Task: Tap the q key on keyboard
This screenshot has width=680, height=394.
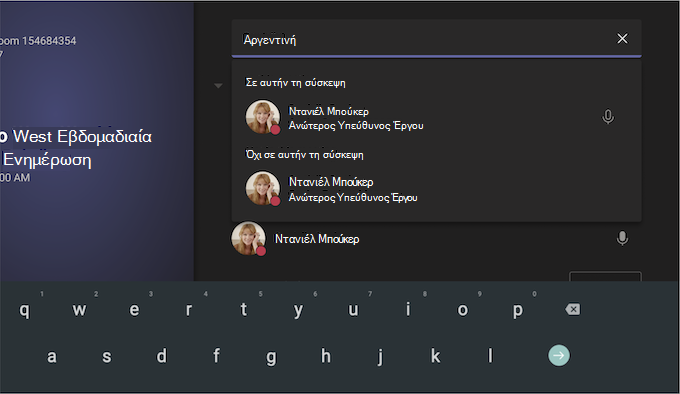Action: coord(25,310)
